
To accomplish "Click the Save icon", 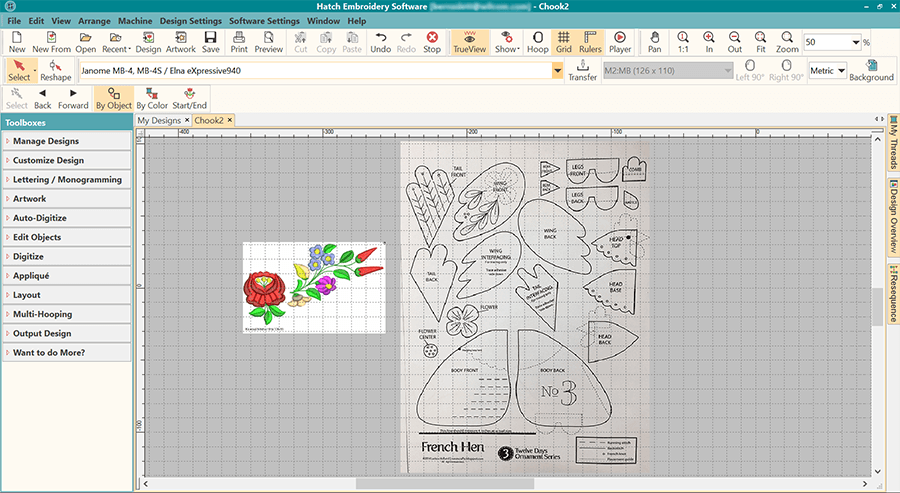I will (x=211, y=42).
